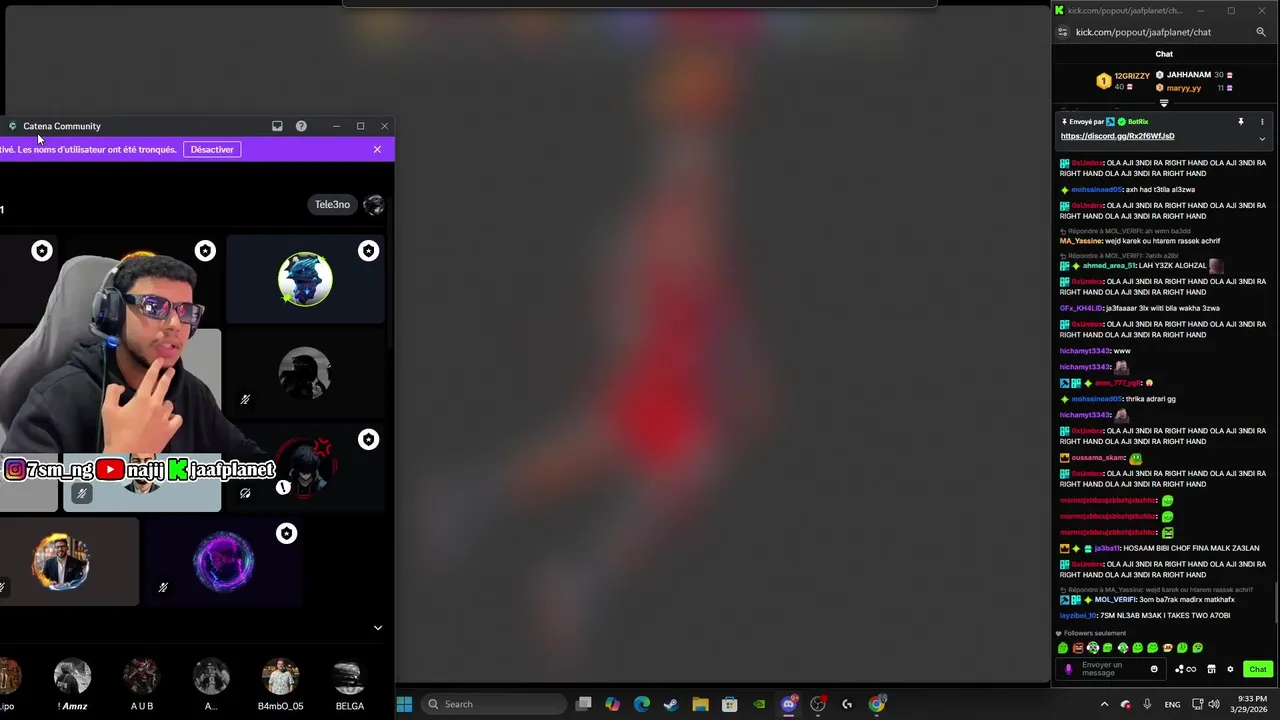This screenshot has width=1280, height=720.
Task: Open the discord.gg invite link
Action: [1117, 136]
